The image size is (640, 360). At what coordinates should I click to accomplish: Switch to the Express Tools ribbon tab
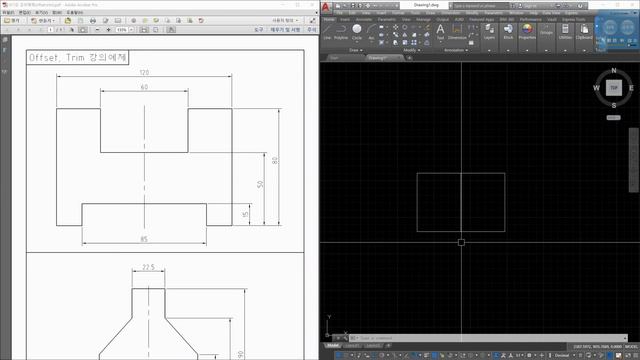(573, 19)
